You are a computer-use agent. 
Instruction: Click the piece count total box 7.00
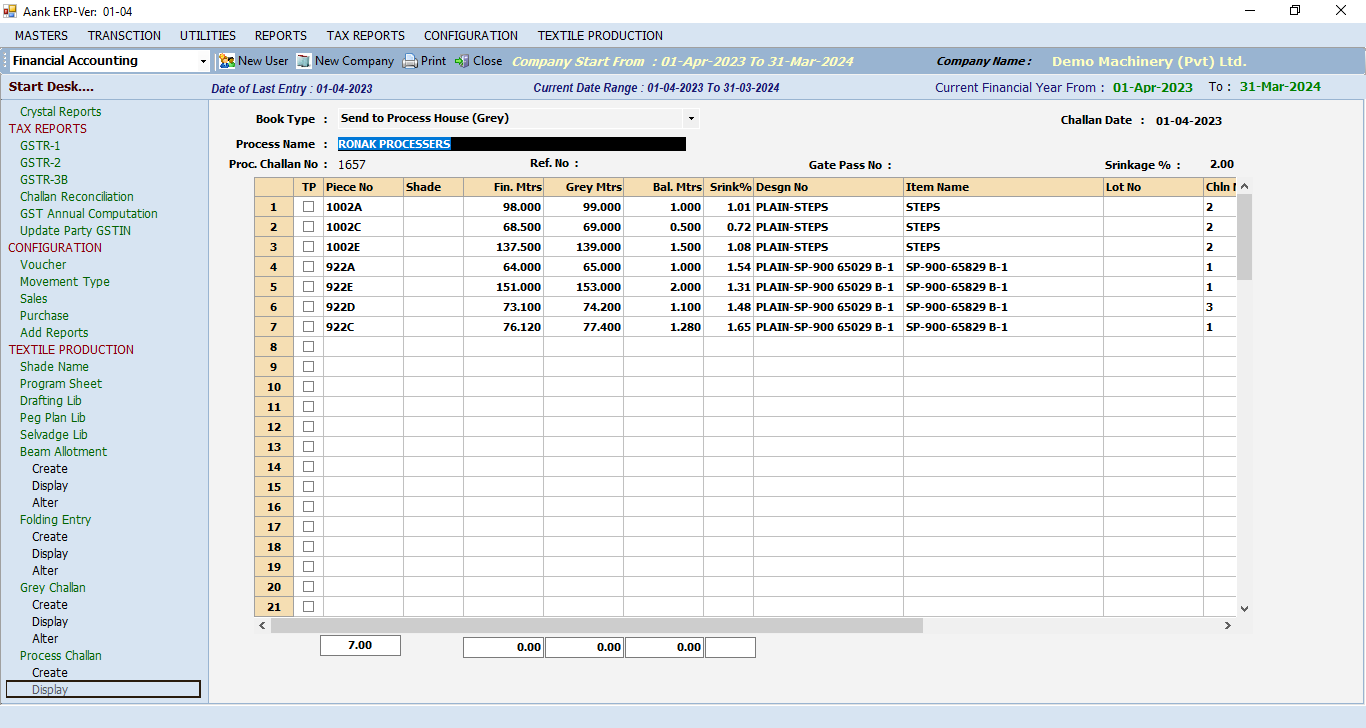[360, 646]
